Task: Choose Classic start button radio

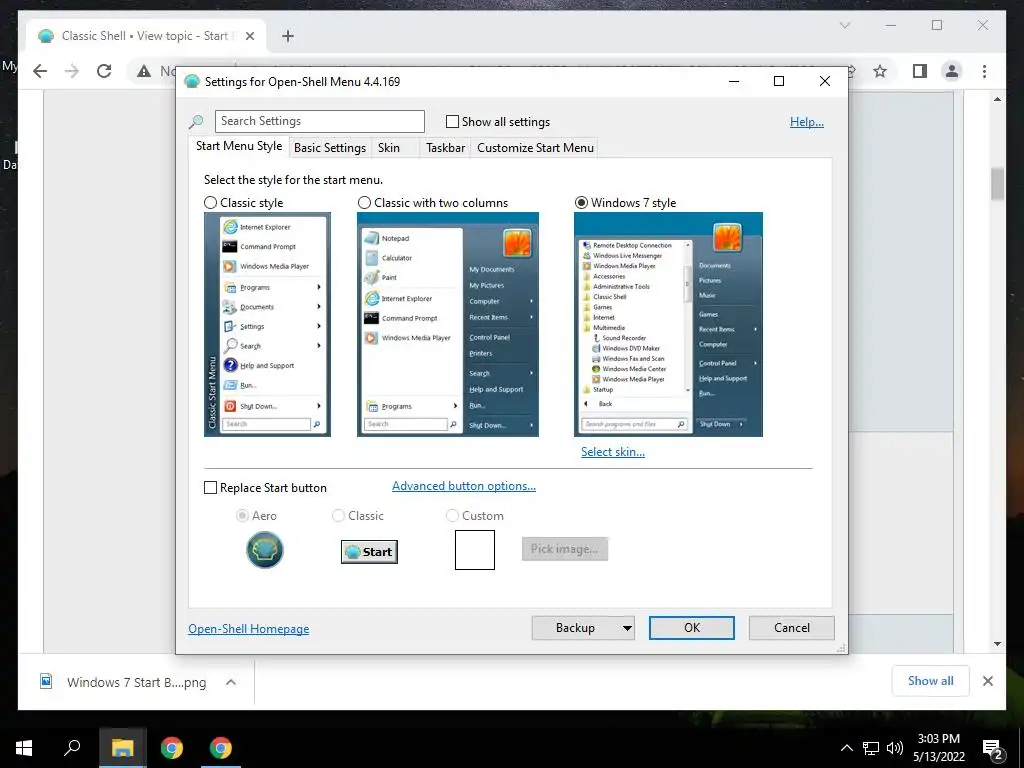Action: click(338, 516)
